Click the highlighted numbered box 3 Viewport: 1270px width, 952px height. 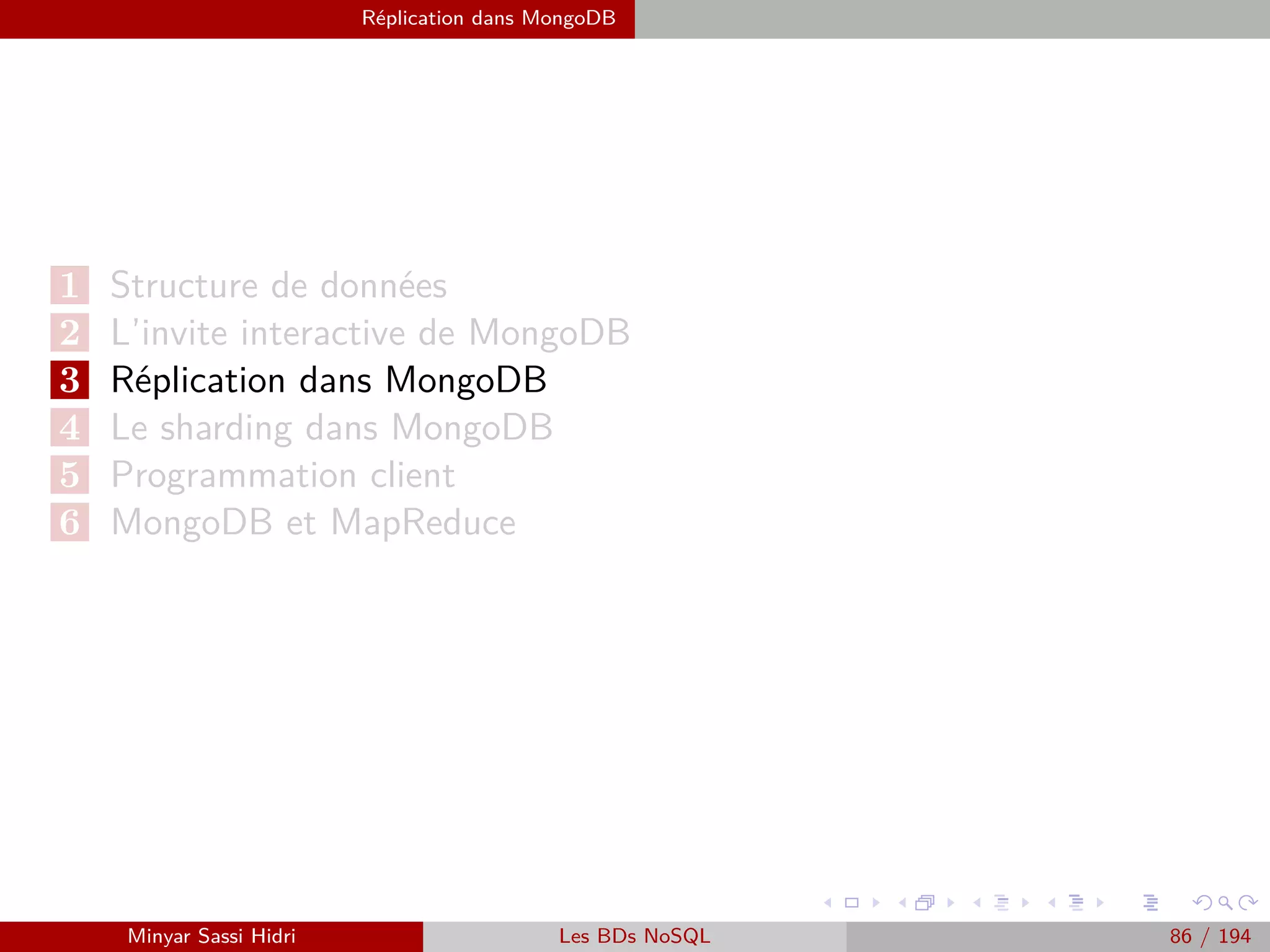pos(69,380)
